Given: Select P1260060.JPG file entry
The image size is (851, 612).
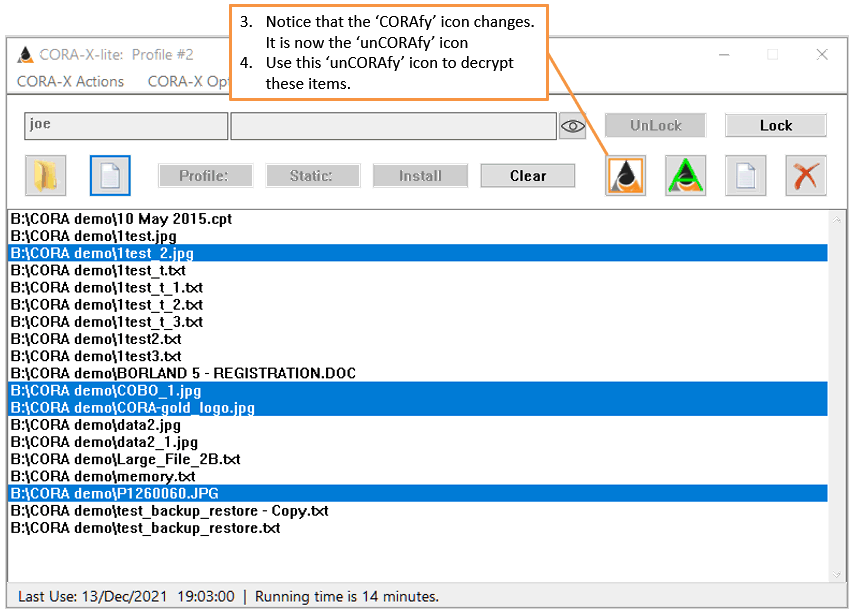Looking at the screenshot, I should pyautogui.click(x=114, y=493).
